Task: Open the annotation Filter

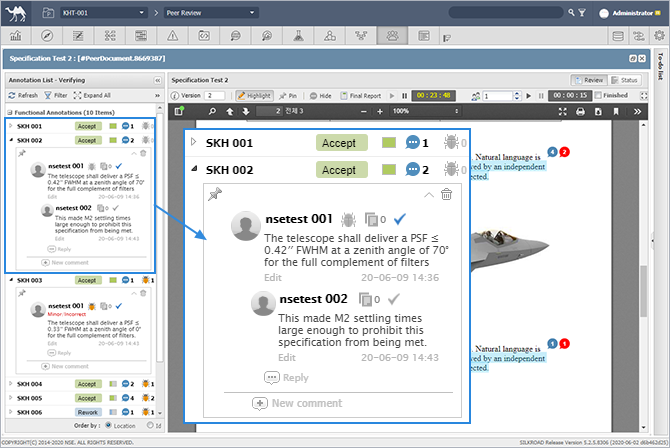Action: click(56, 95)
